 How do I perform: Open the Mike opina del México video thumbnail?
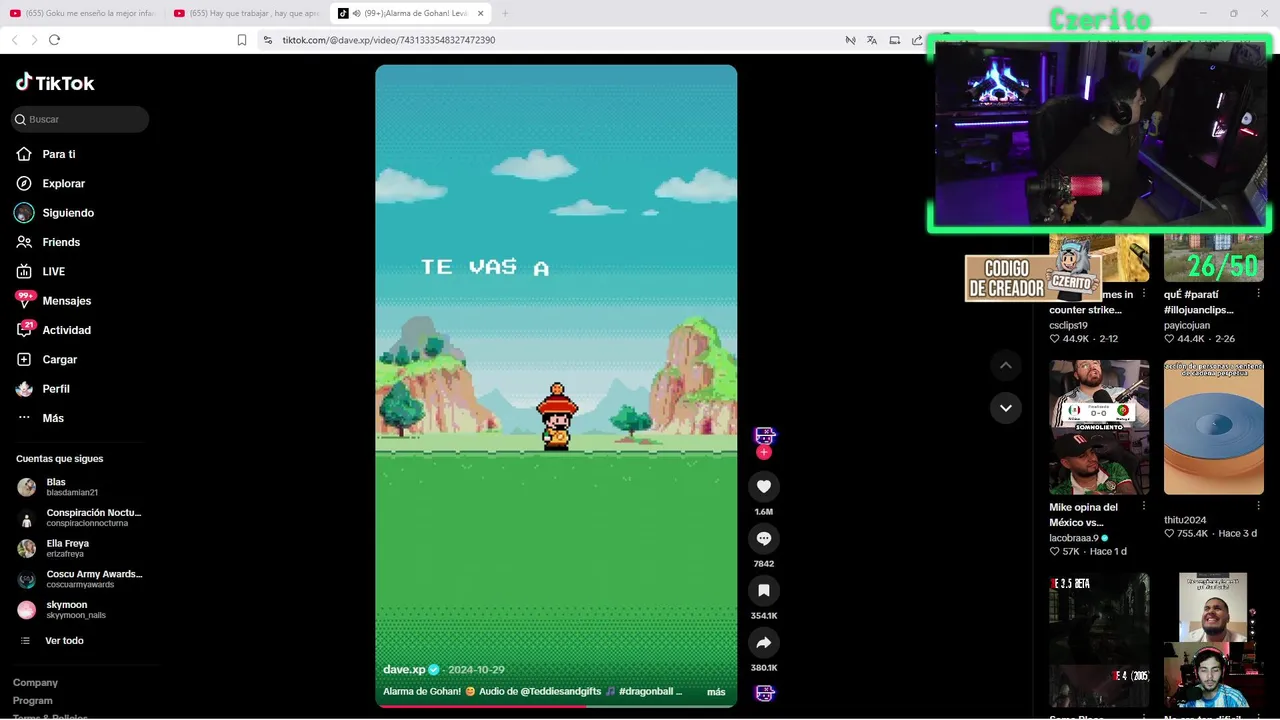click(x=1099, y=427)
